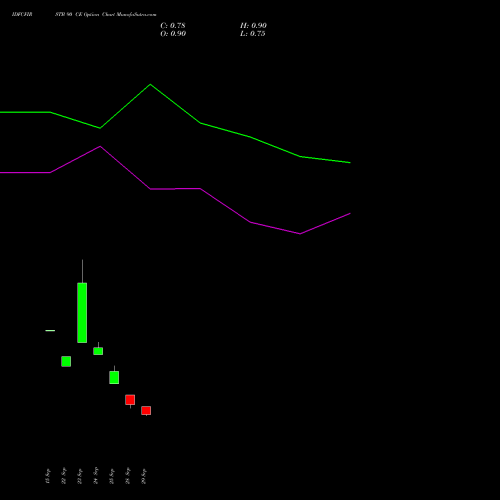The height and width of the screenshot is (500, 500).
Task: Click the low value L: 0.75
Action: [253, 34]
